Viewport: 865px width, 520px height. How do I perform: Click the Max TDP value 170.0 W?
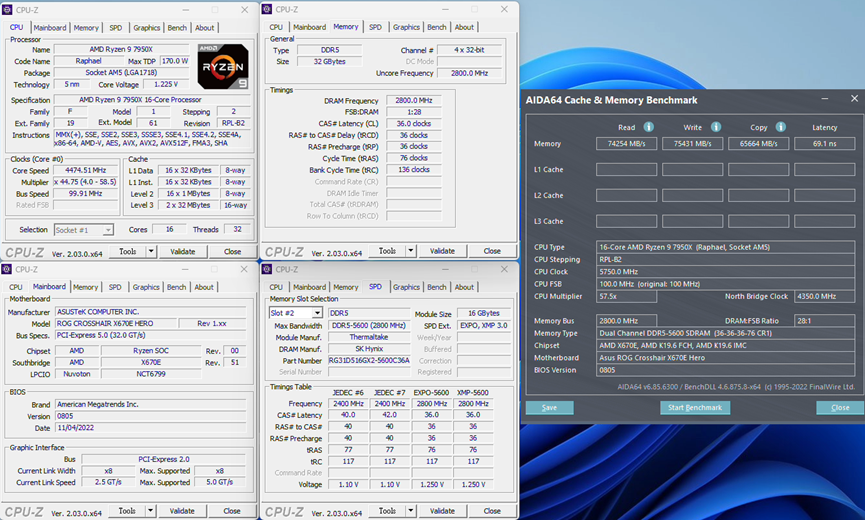pyautogui.click(x=175, y=61)
